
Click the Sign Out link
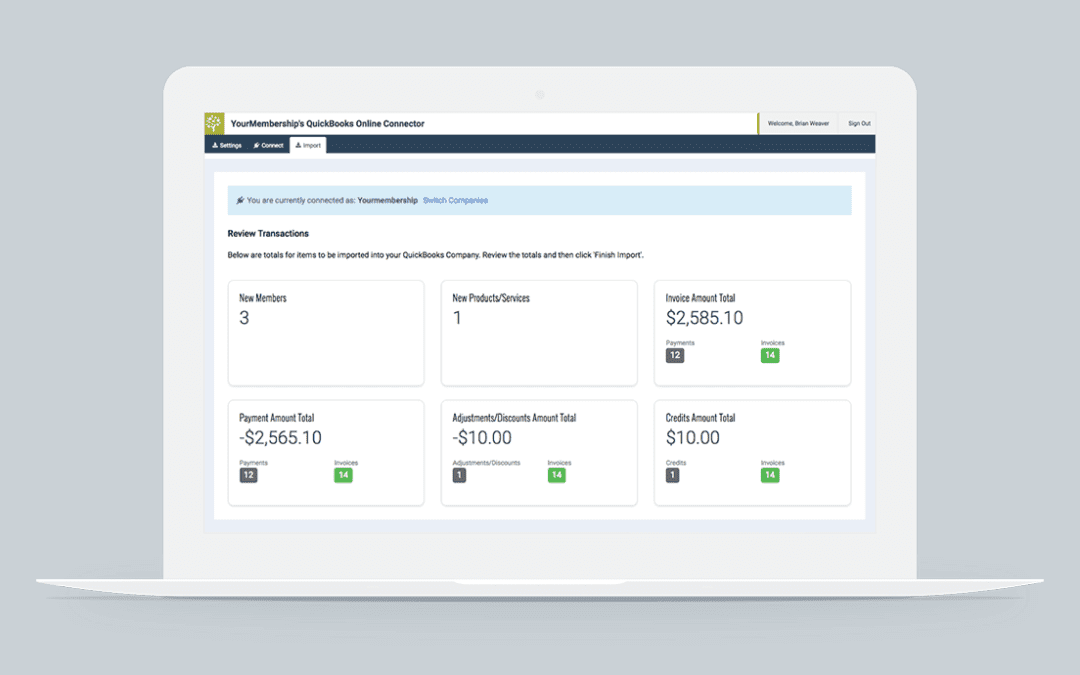click(x=859, y=123)
